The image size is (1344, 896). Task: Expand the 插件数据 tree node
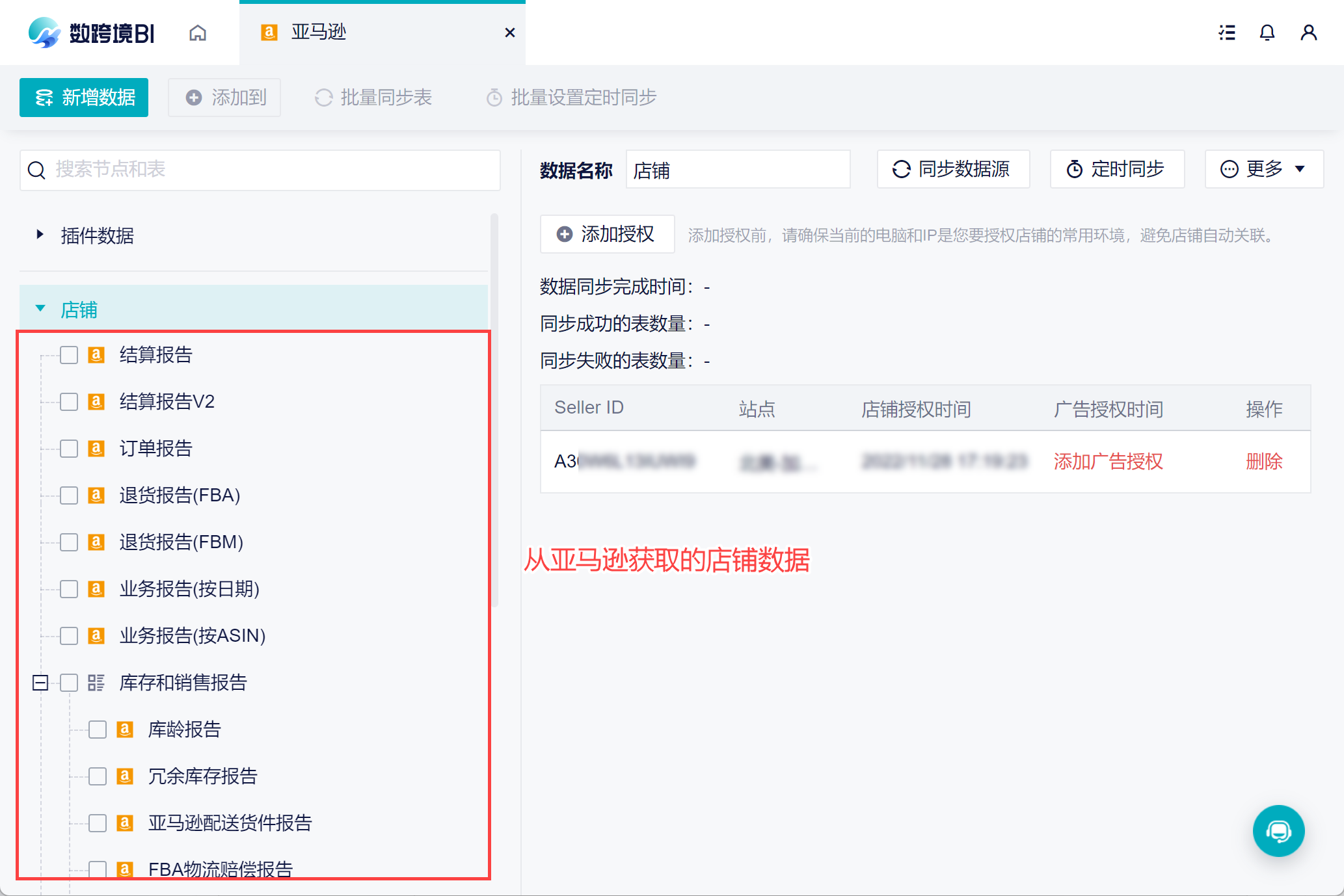click(x=40, y=235)
